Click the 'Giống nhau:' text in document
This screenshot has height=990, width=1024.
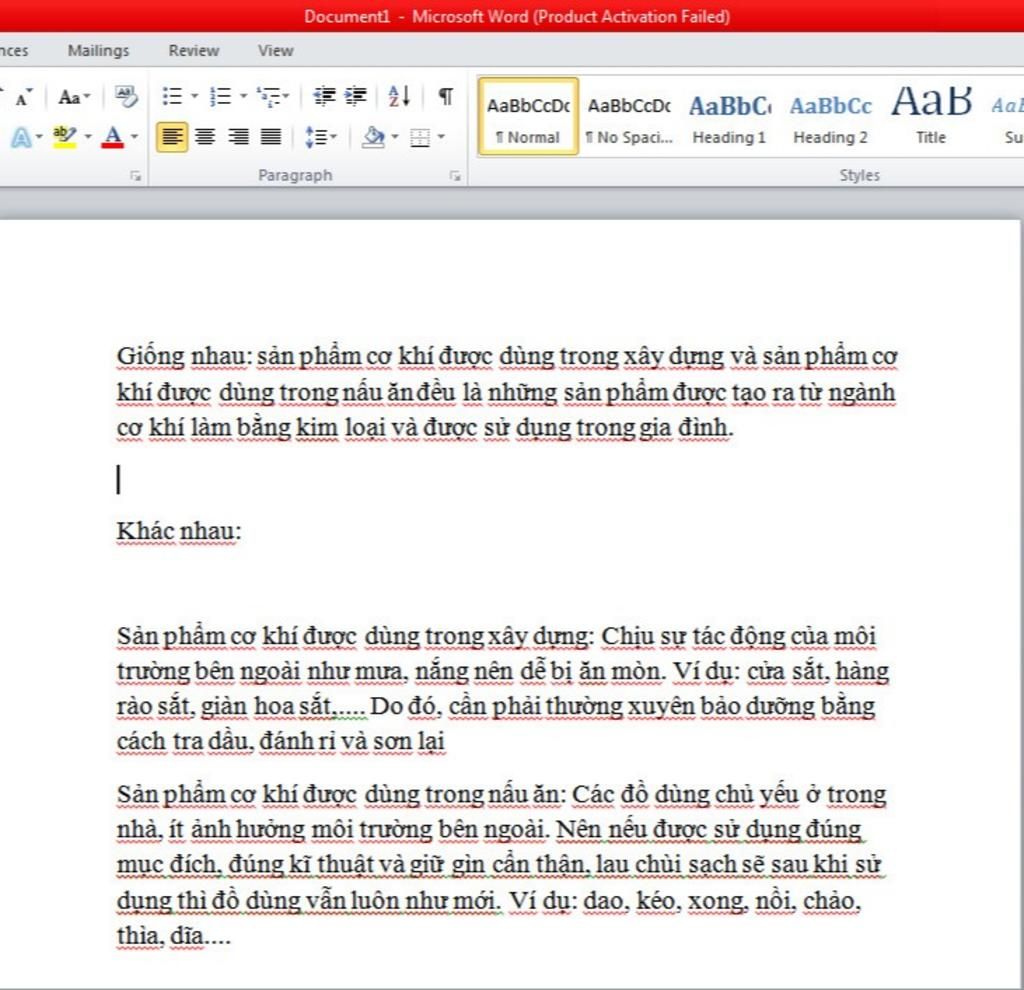(x=184, y=357)
